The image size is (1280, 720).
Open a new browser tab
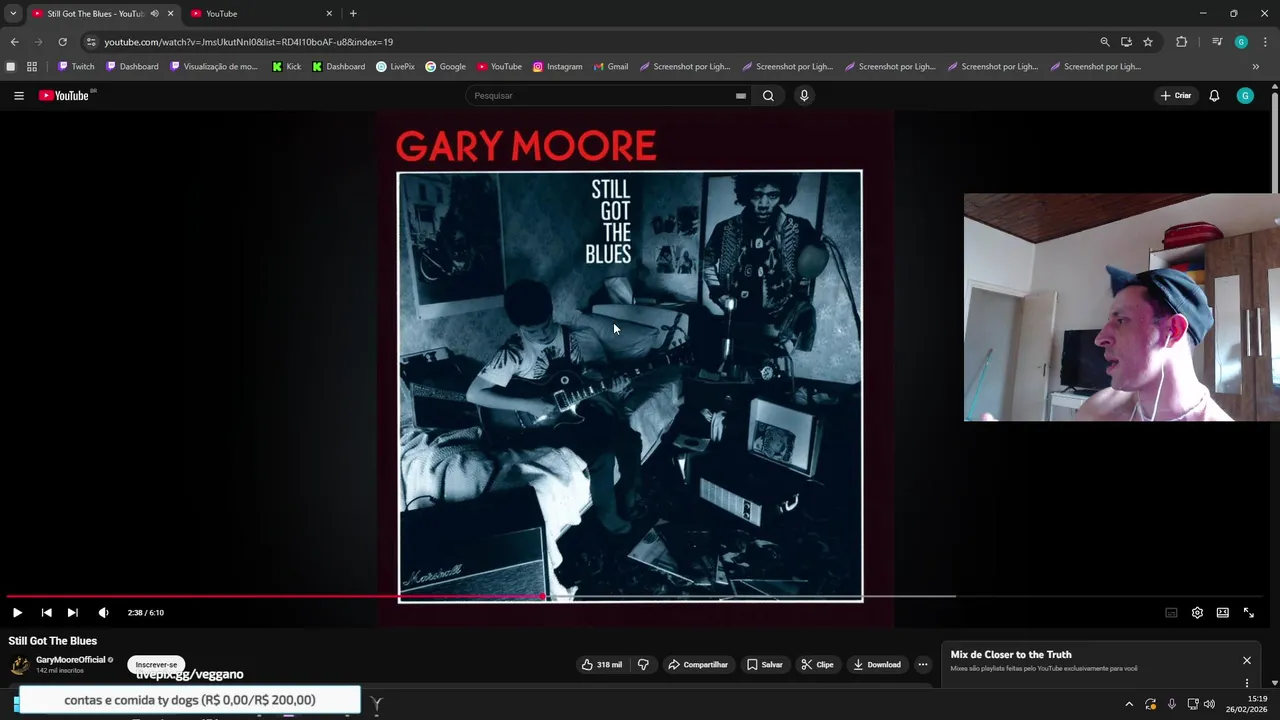click(x=353, y=14)
